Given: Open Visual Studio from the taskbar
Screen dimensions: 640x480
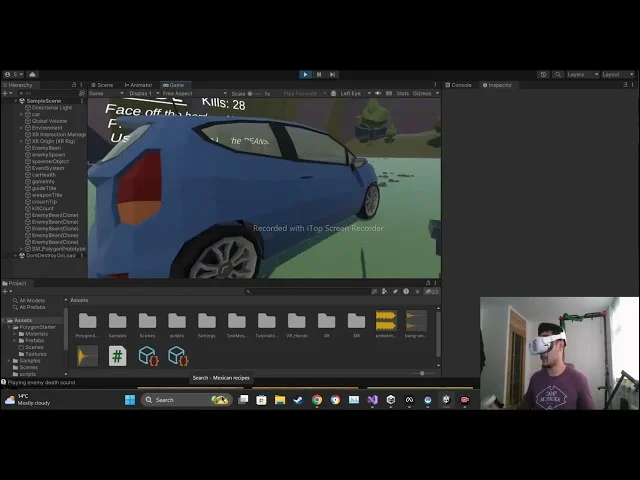Looking at the screenshot, I should pos(372,400).
